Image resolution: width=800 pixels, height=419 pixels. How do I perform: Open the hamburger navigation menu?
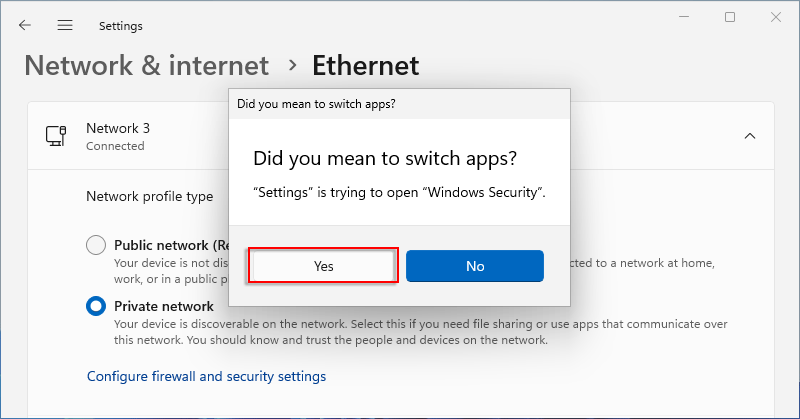(x=65, y=25)
